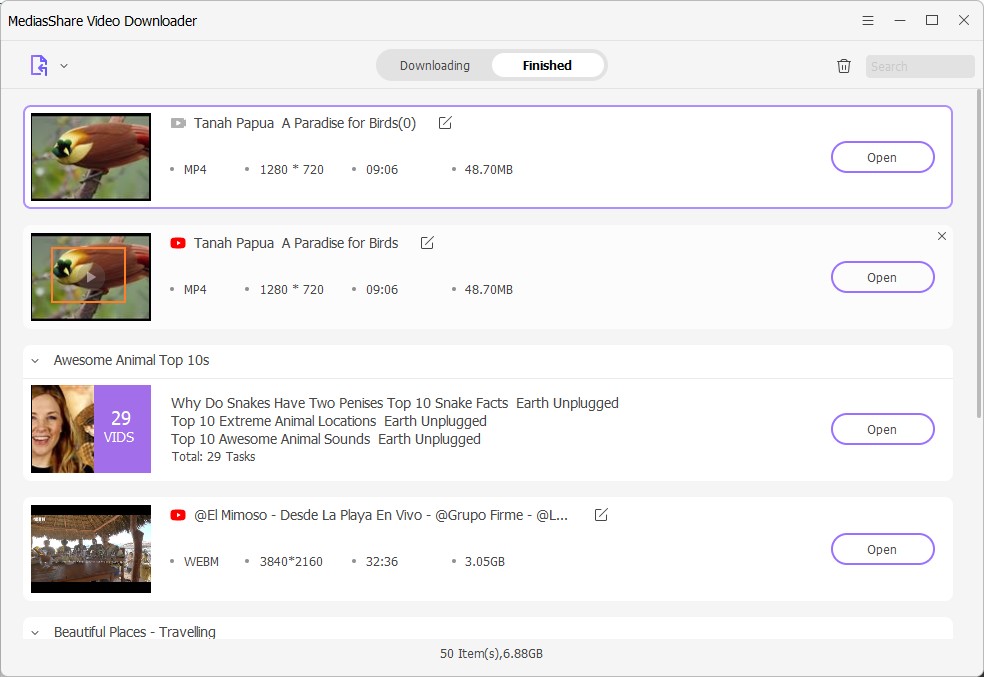Click the YouTube icon on second Tanah Papua item
This screenshot has height=677, width=984.
tap(178, 243)
